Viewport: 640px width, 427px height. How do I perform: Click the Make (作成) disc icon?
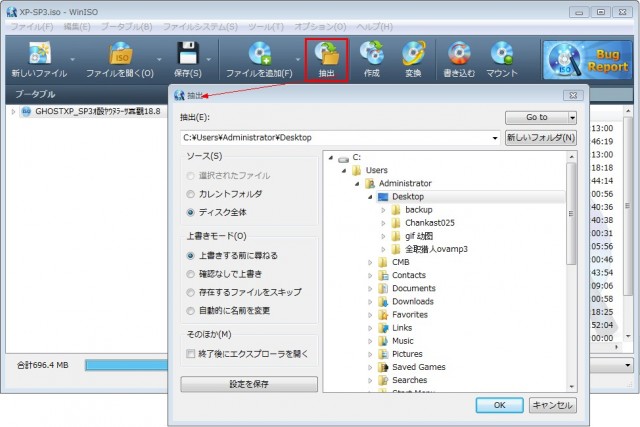pyautogui.click(x=372, y=53)
